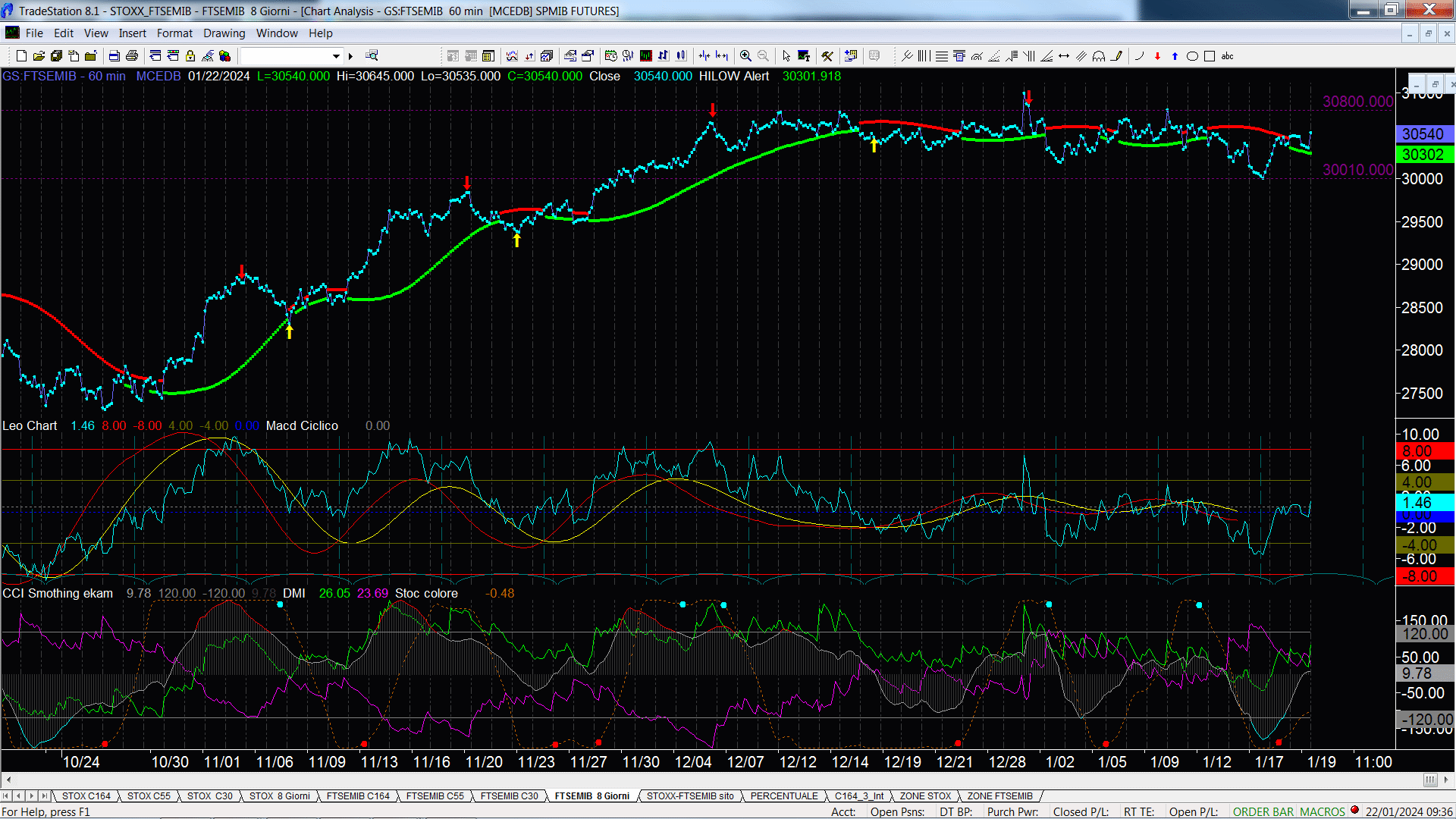Switch to the STOX C164 workspace tab

(86, 796)
